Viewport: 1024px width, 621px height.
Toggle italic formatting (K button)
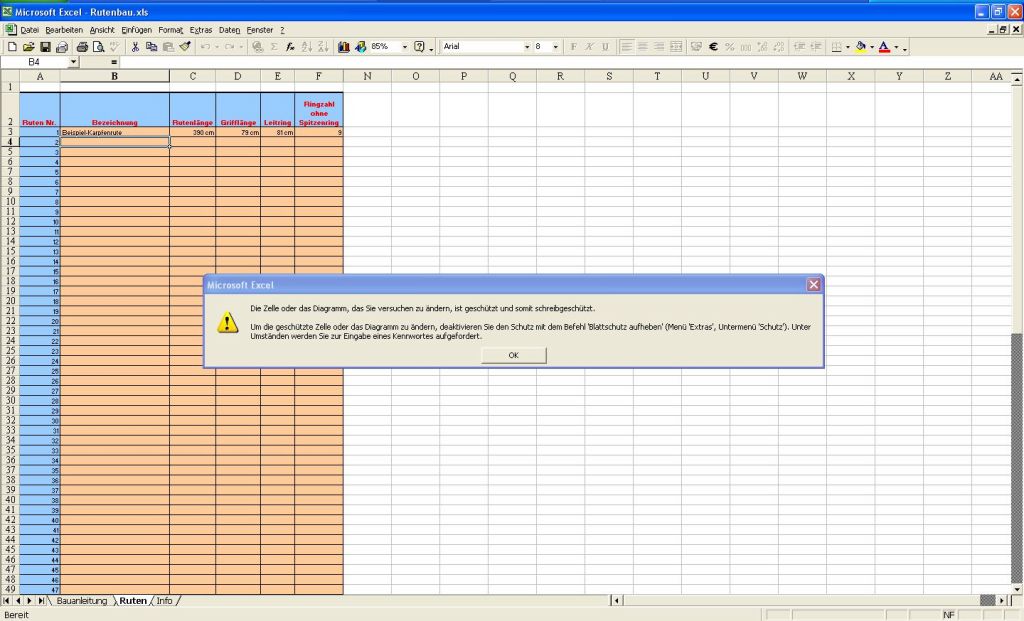pyautogui.click(x=590, y=47)
